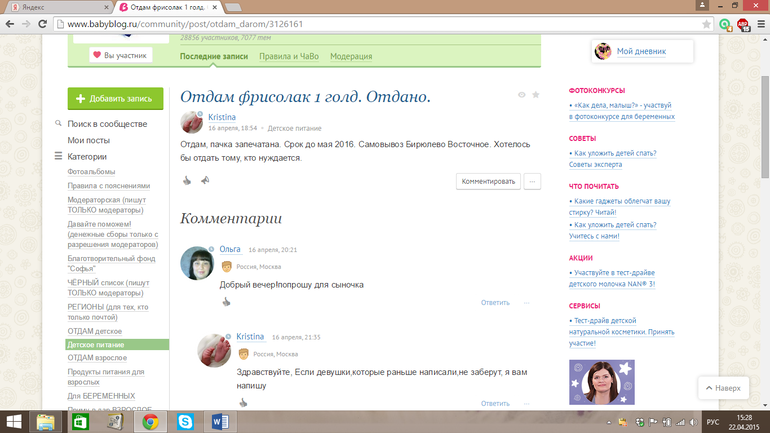Click the megaphone share icon under the post

pos(205,181)
